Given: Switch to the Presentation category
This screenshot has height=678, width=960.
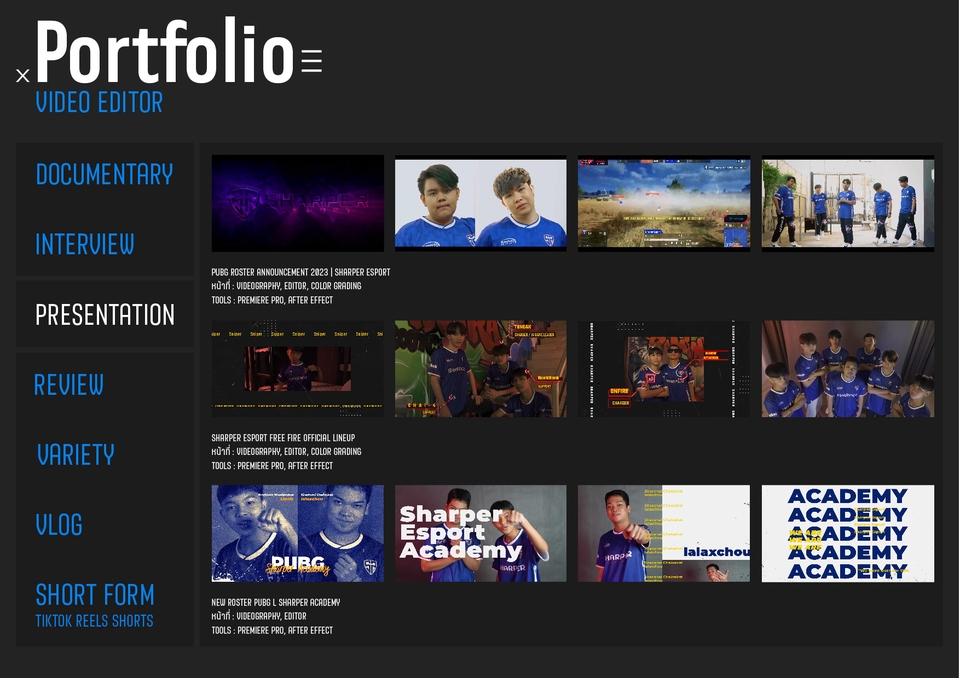Looking at the screenshot, I should (x=105, y=315).
